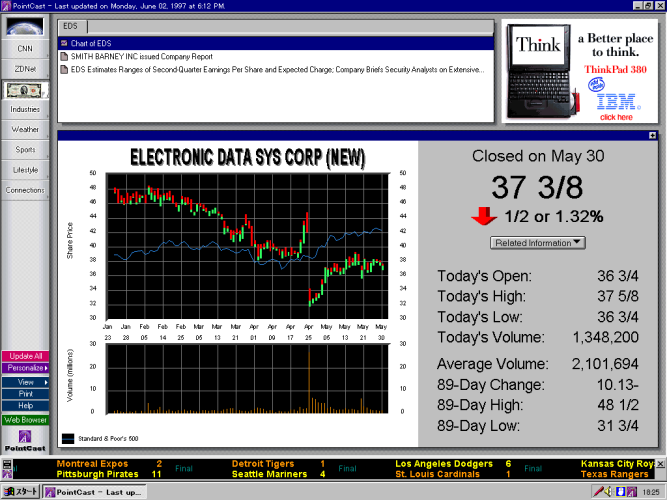Open the Weather channel
667x500 pixels.
coord(25,129)
